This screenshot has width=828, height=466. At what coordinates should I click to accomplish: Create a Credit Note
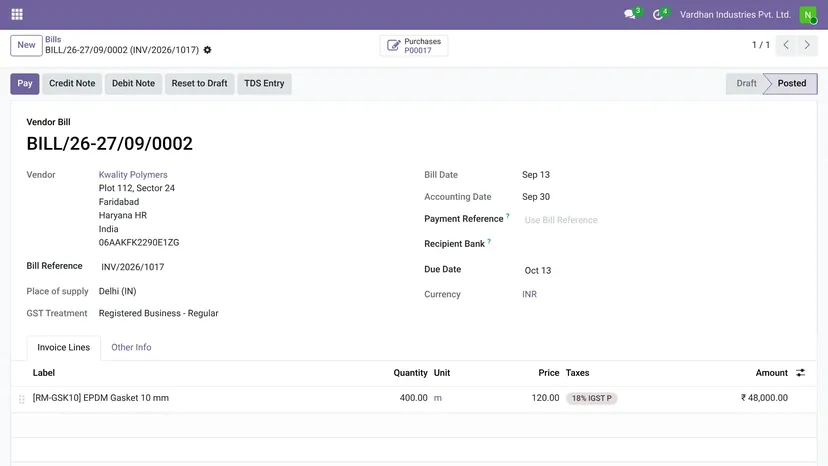(x=72, y=83)
